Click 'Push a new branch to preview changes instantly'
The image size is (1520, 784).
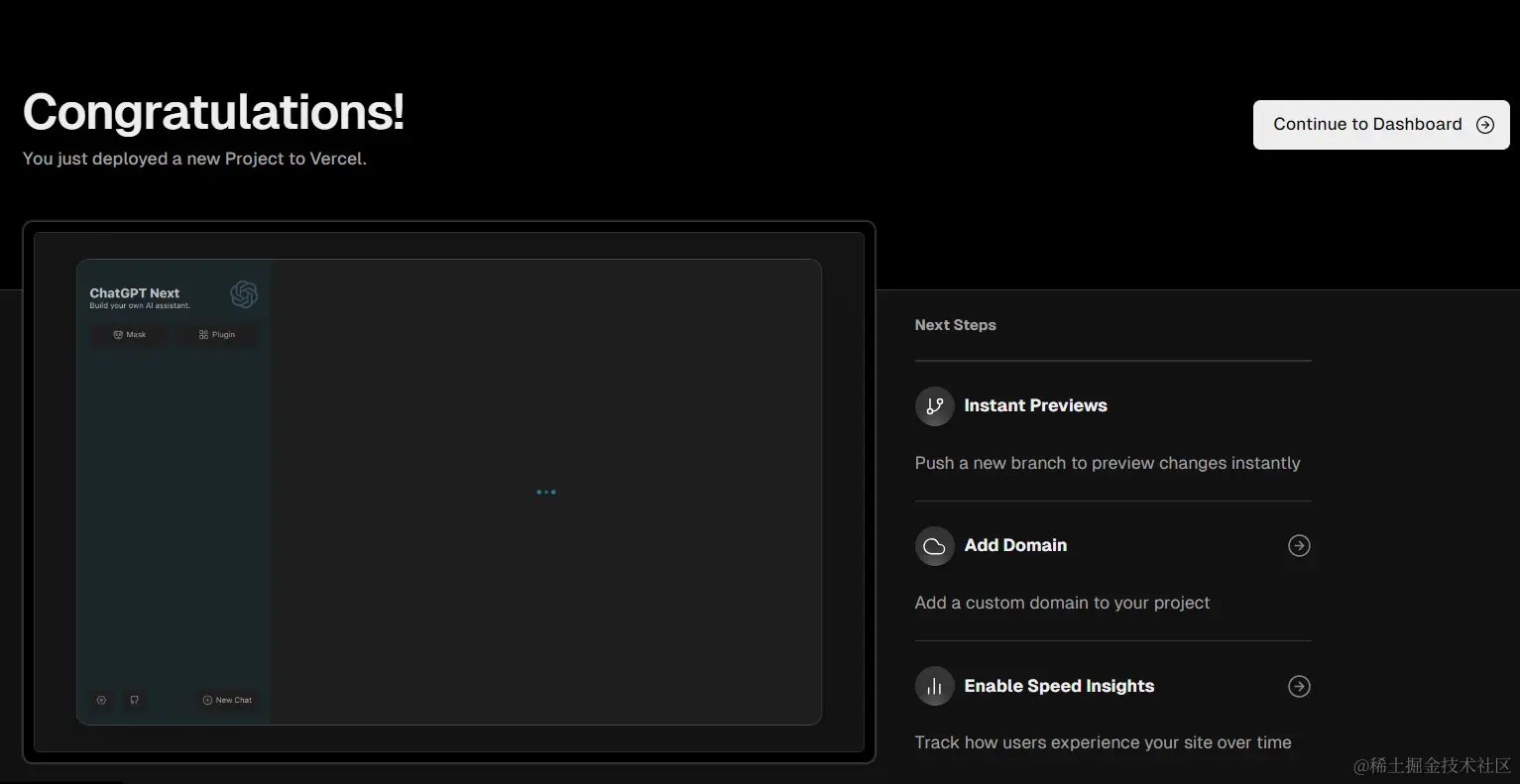(x=1107, y=463)
